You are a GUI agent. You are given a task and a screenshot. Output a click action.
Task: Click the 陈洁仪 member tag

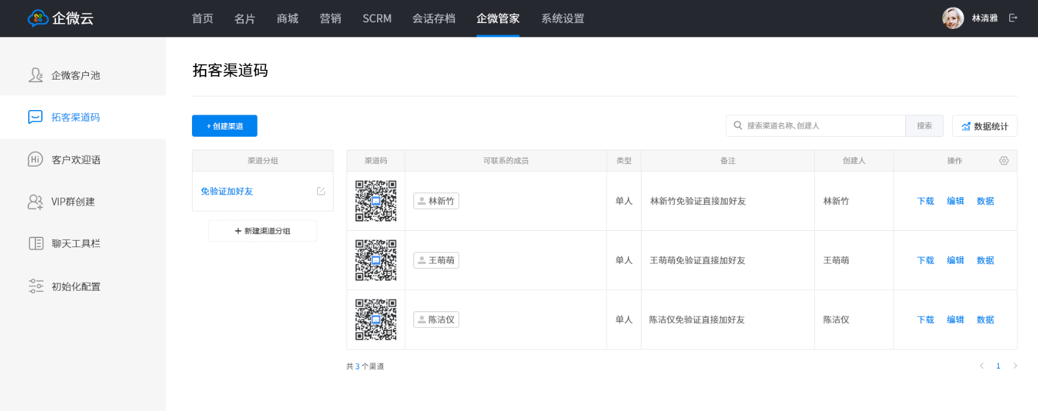click(436, 320)
